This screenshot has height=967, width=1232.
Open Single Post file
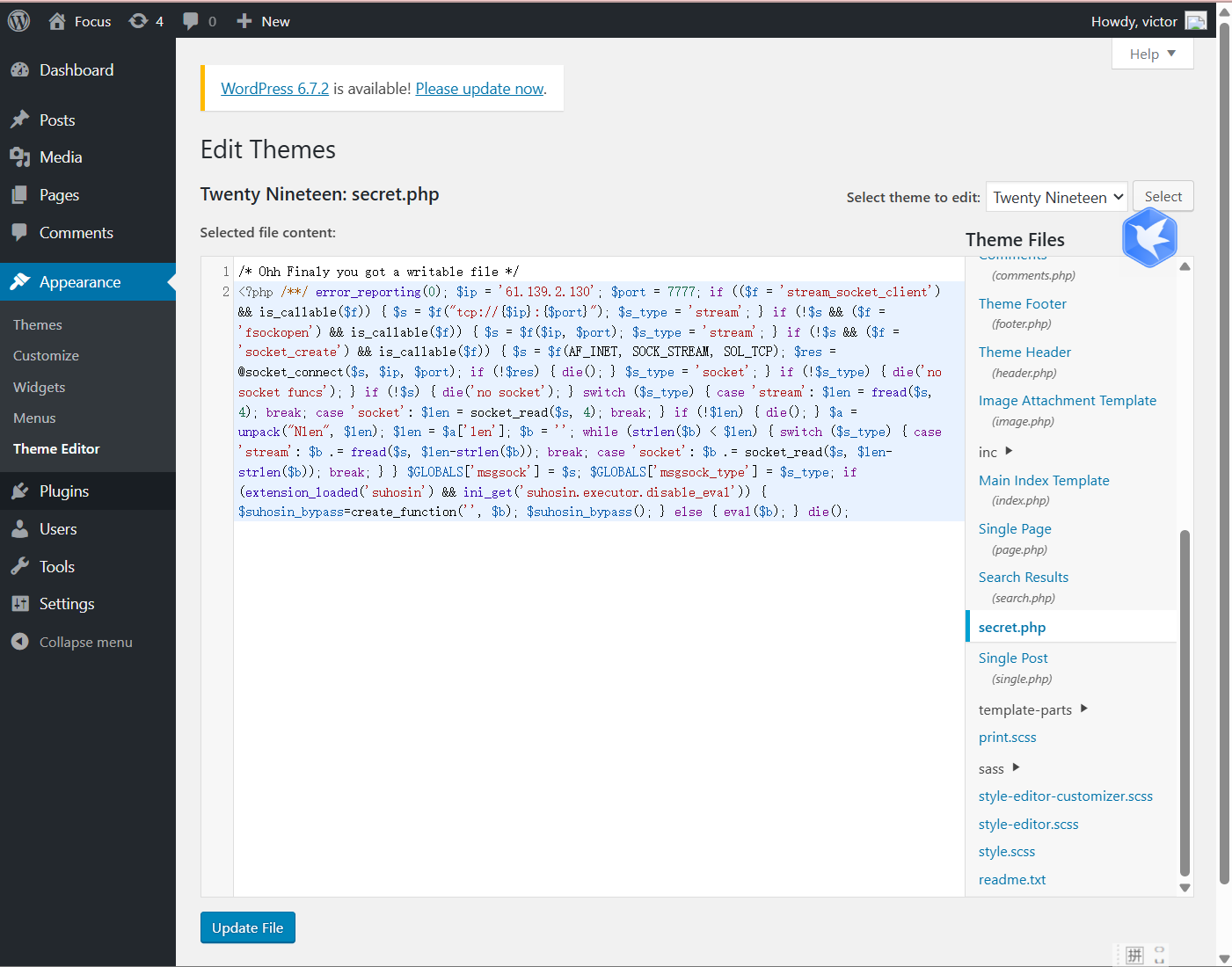pyautogui.click(x=1013, y=658)
